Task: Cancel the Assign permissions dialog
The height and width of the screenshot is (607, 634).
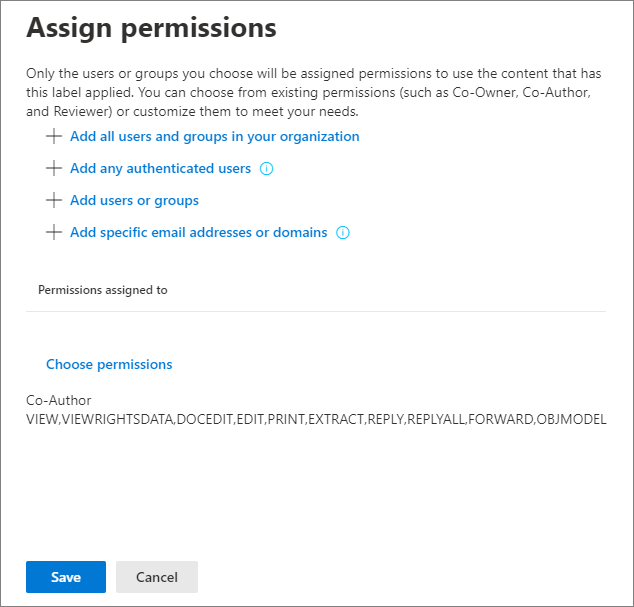Action: [x=156, y=577]
